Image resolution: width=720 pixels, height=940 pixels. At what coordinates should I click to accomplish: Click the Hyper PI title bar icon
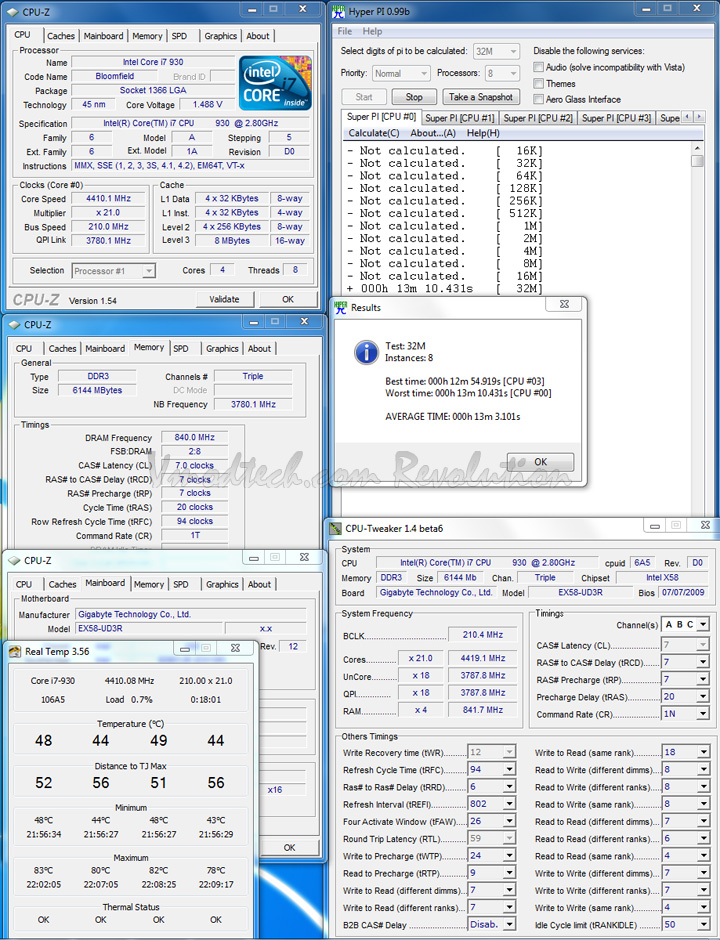[339, 11]
